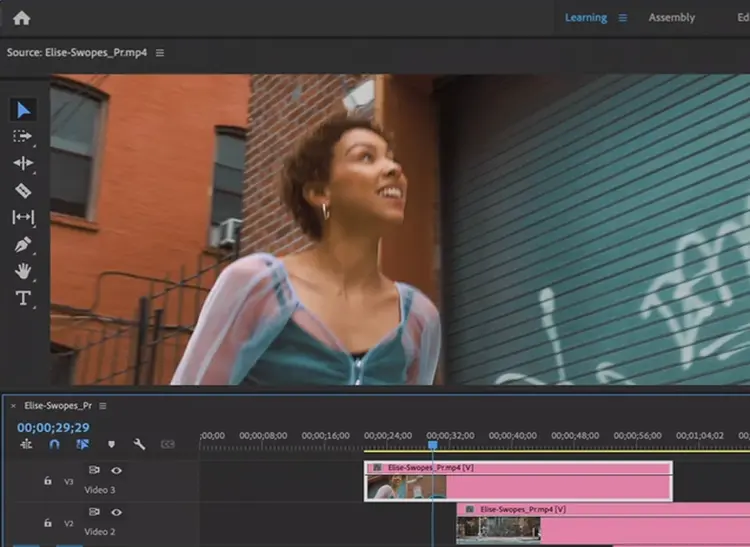Go to the Home screen

(21, 18)
